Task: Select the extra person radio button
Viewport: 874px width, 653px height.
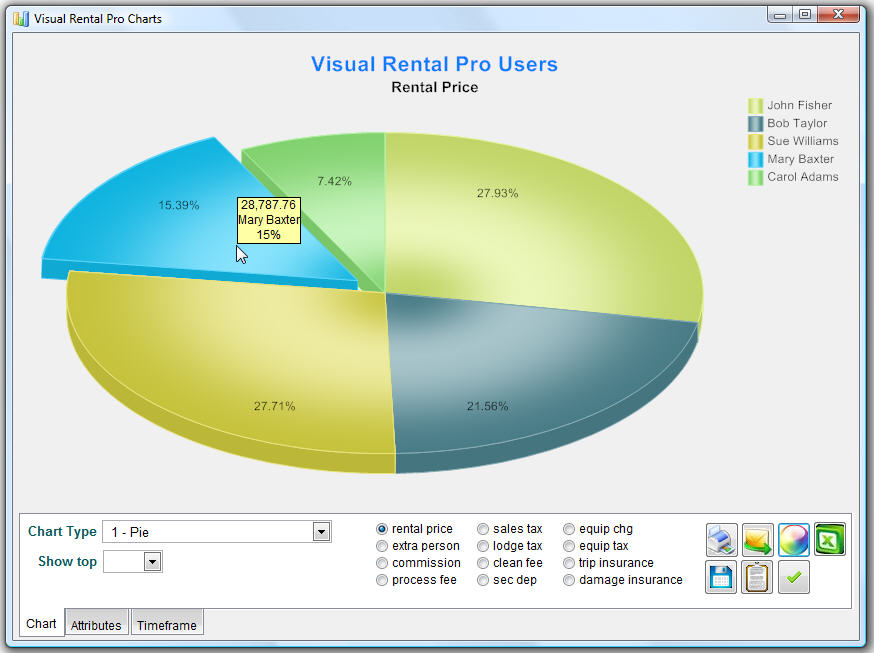Action: click(382, 546)
